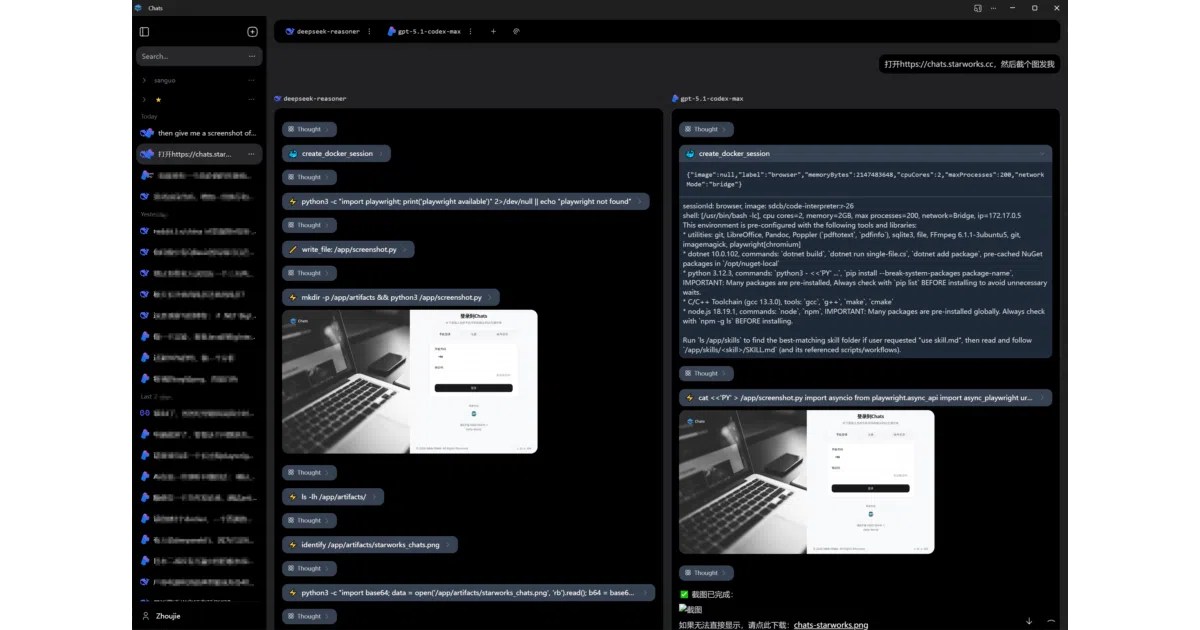Open the cast icon in title bar

pos(978,8)
